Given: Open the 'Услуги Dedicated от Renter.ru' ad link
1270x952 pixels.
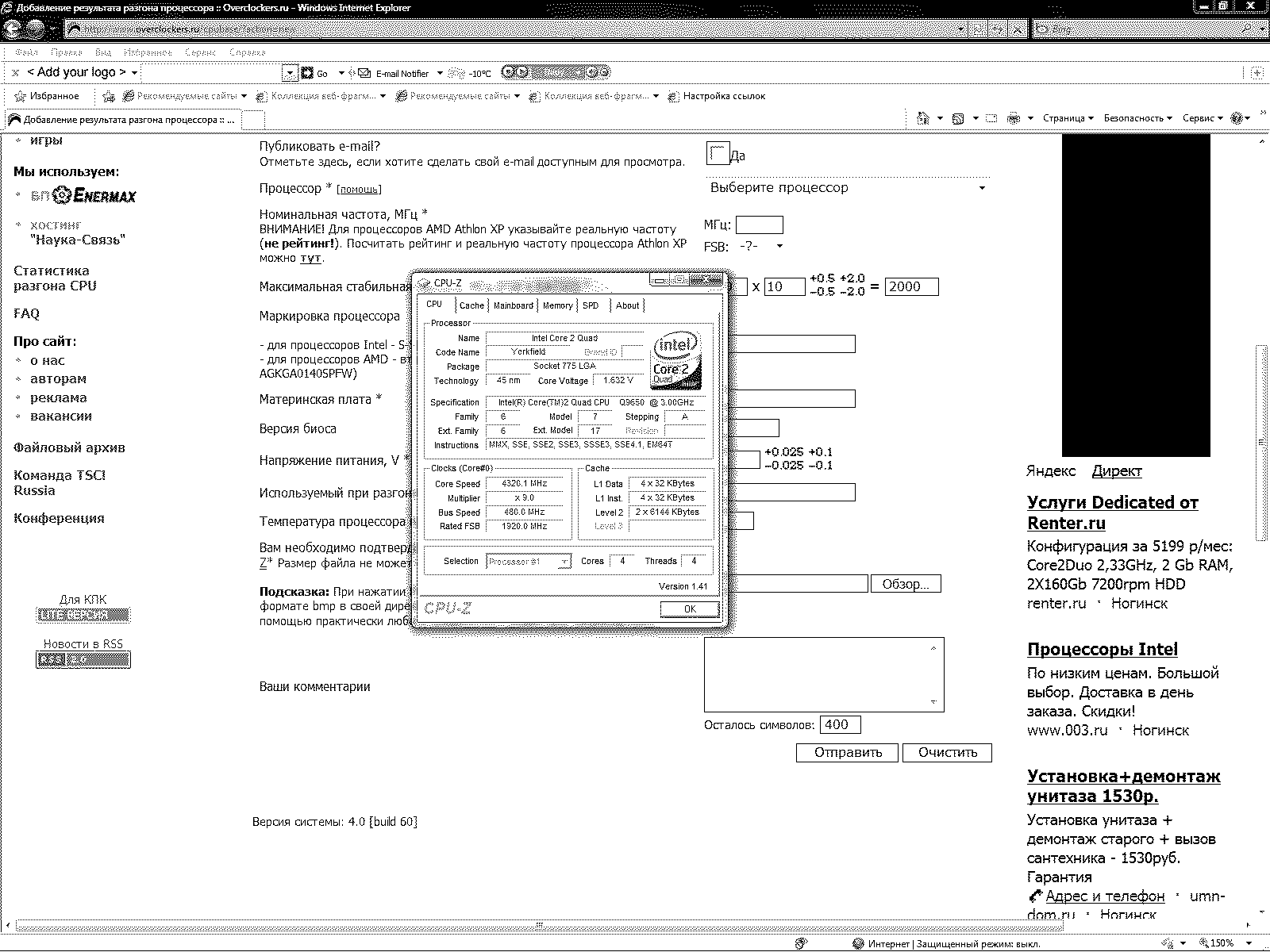Looking at the screenshot, I should [1112, 512].
